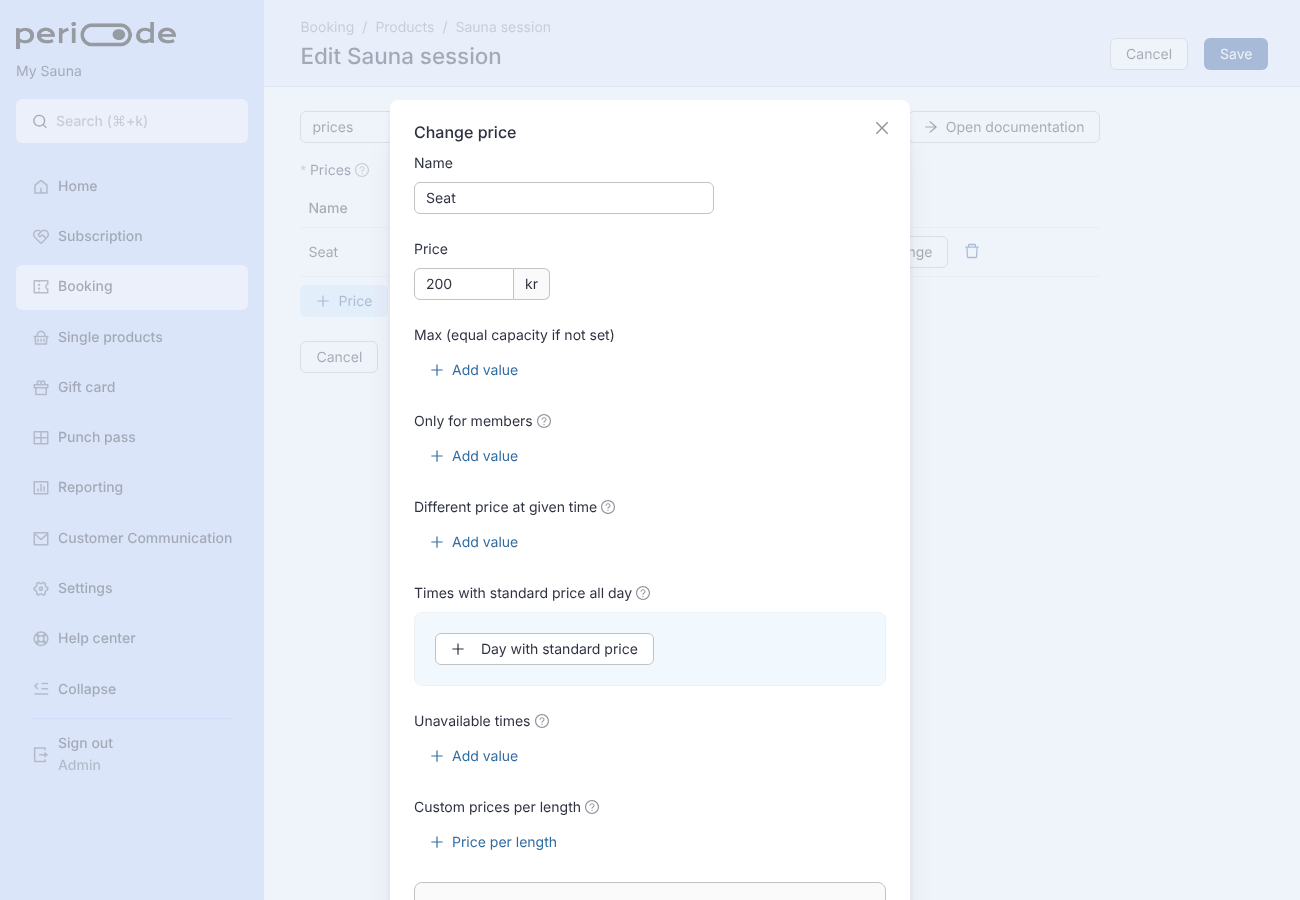Click Cancel in page header
This screenshot has height=900, width=1300.
pyautogui.click(x=1149, y=54)
